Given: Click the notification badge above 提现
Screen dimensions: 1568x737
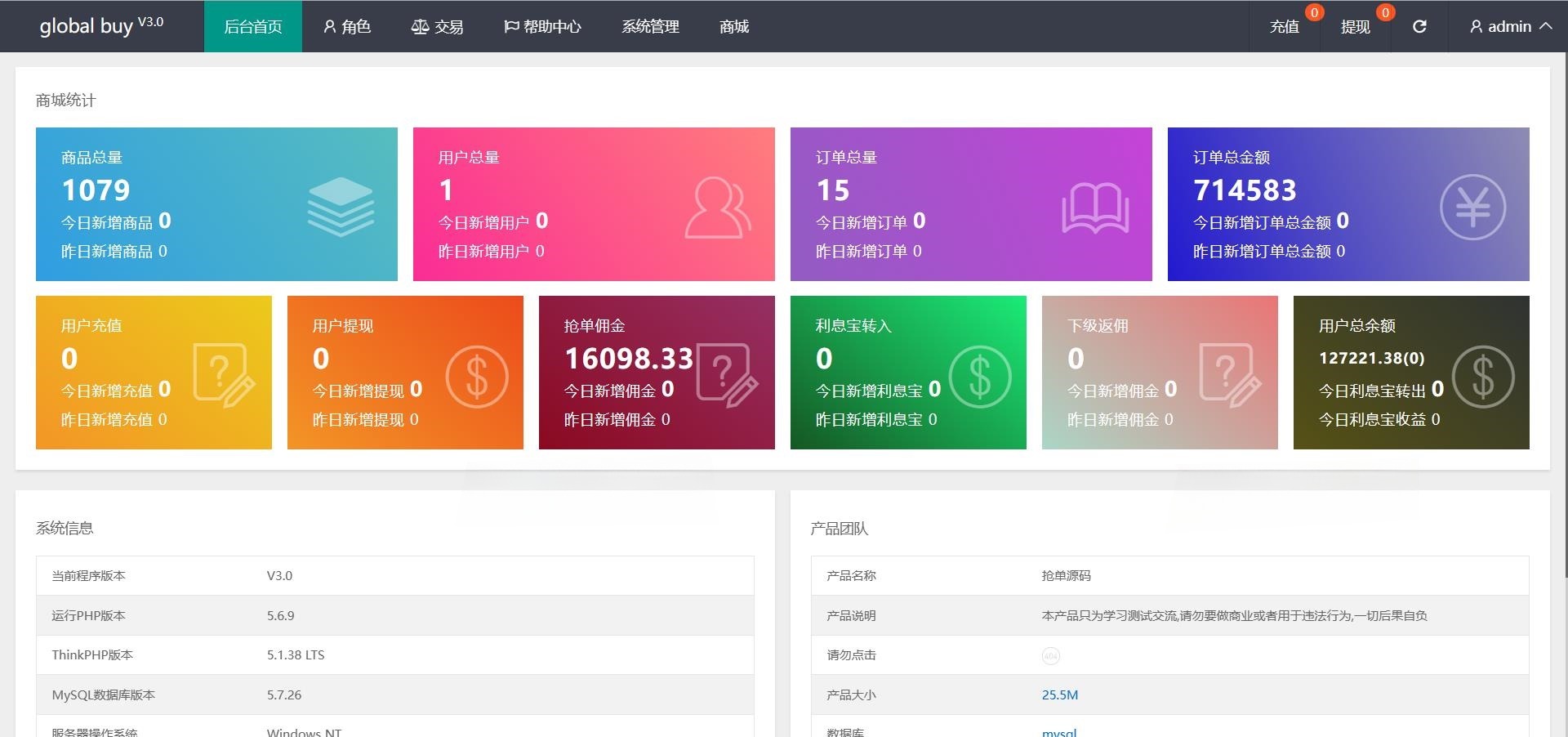Looking at the screenshot, I should (1384, 12).
